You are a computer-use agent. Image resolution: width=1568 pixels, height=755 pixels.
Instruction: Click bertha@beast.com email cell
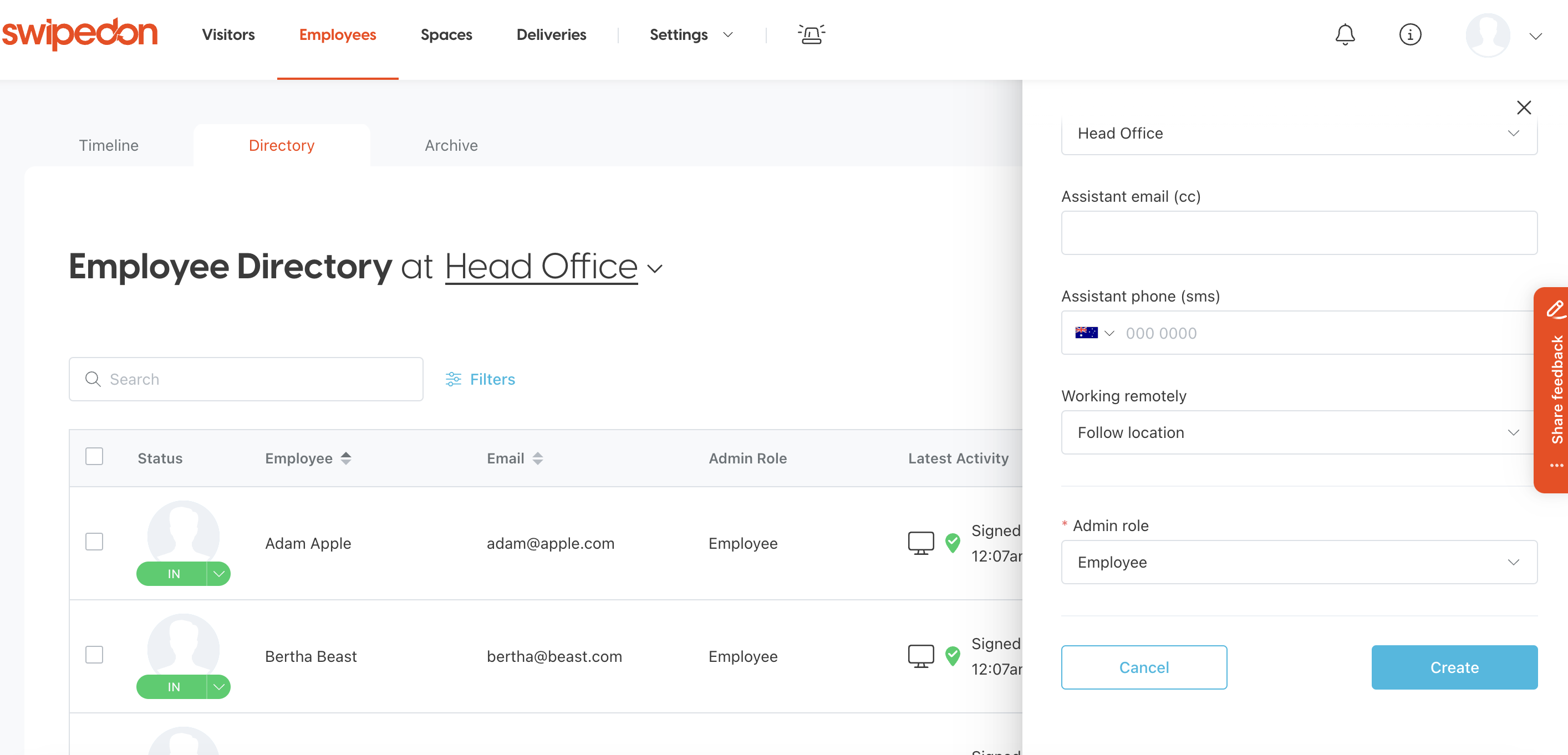pyautogui.click(x=554, y=656)
